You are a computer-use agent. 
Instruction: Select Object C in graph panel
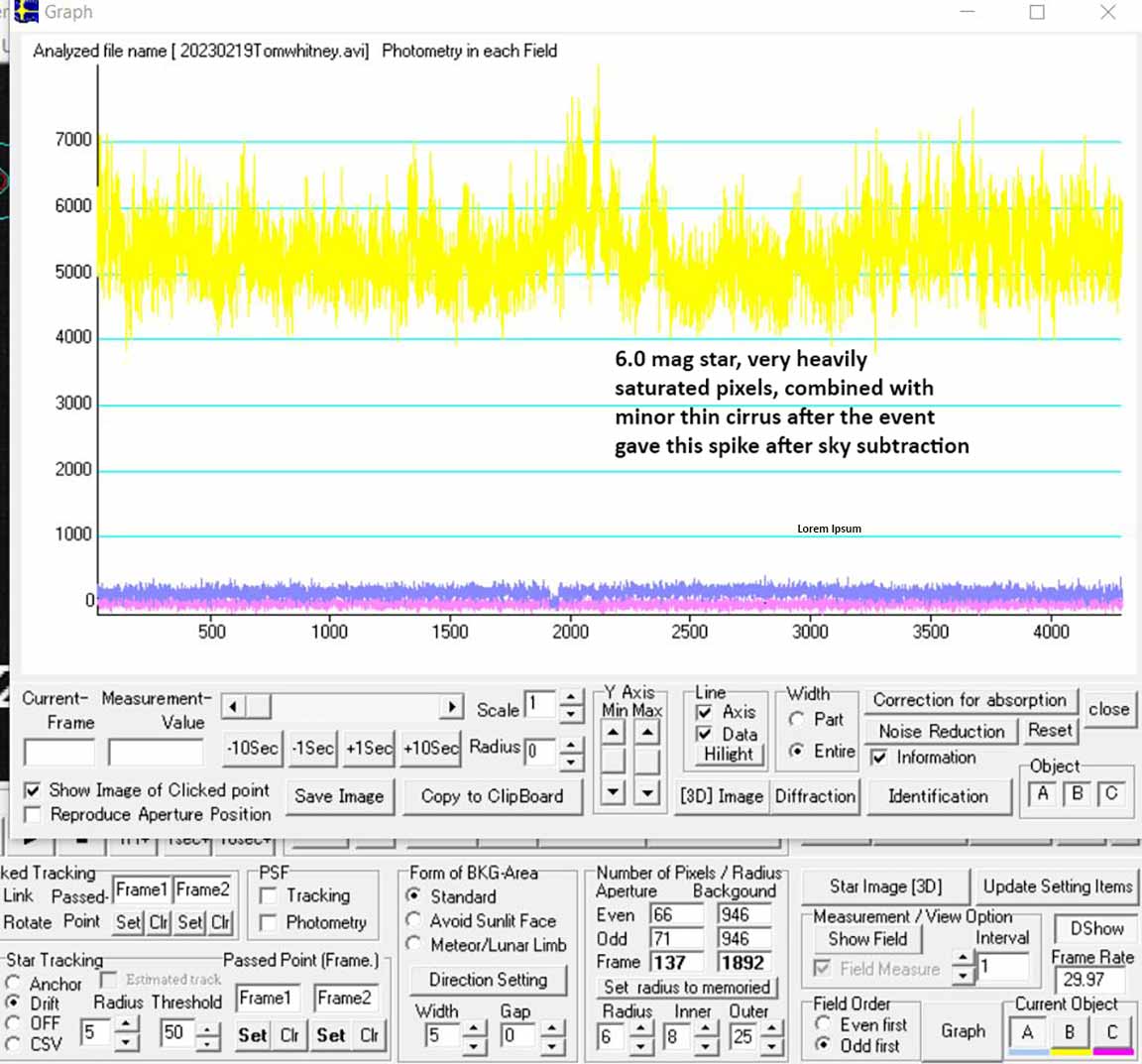pos(1110,793)
